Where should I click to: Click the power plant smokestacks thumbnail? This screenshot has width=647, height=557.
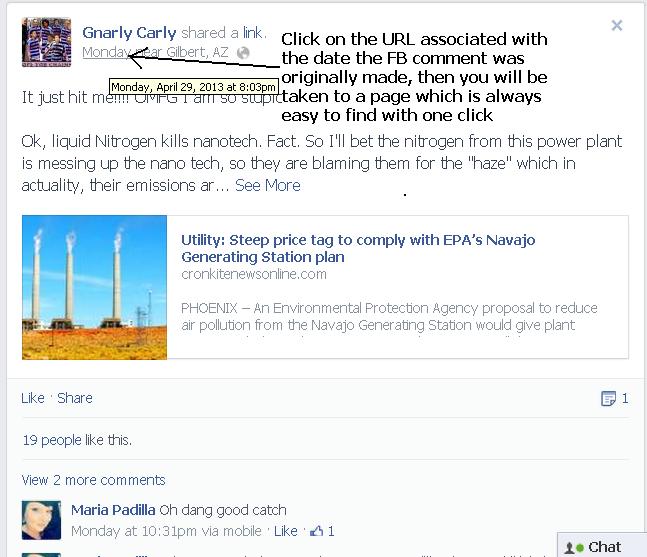[94, 287]
